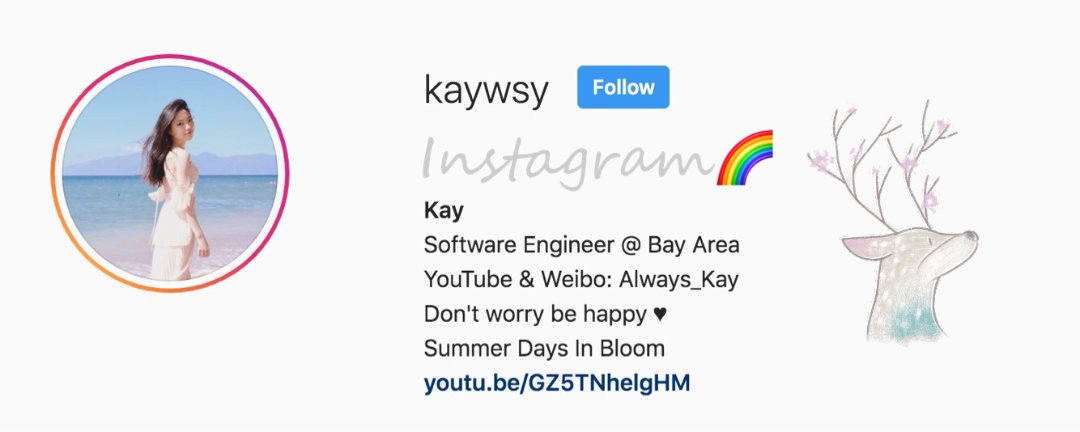Click the deer's nose in illustration
This screenshot has height=432, width=1080.
(x=970, y=236)
